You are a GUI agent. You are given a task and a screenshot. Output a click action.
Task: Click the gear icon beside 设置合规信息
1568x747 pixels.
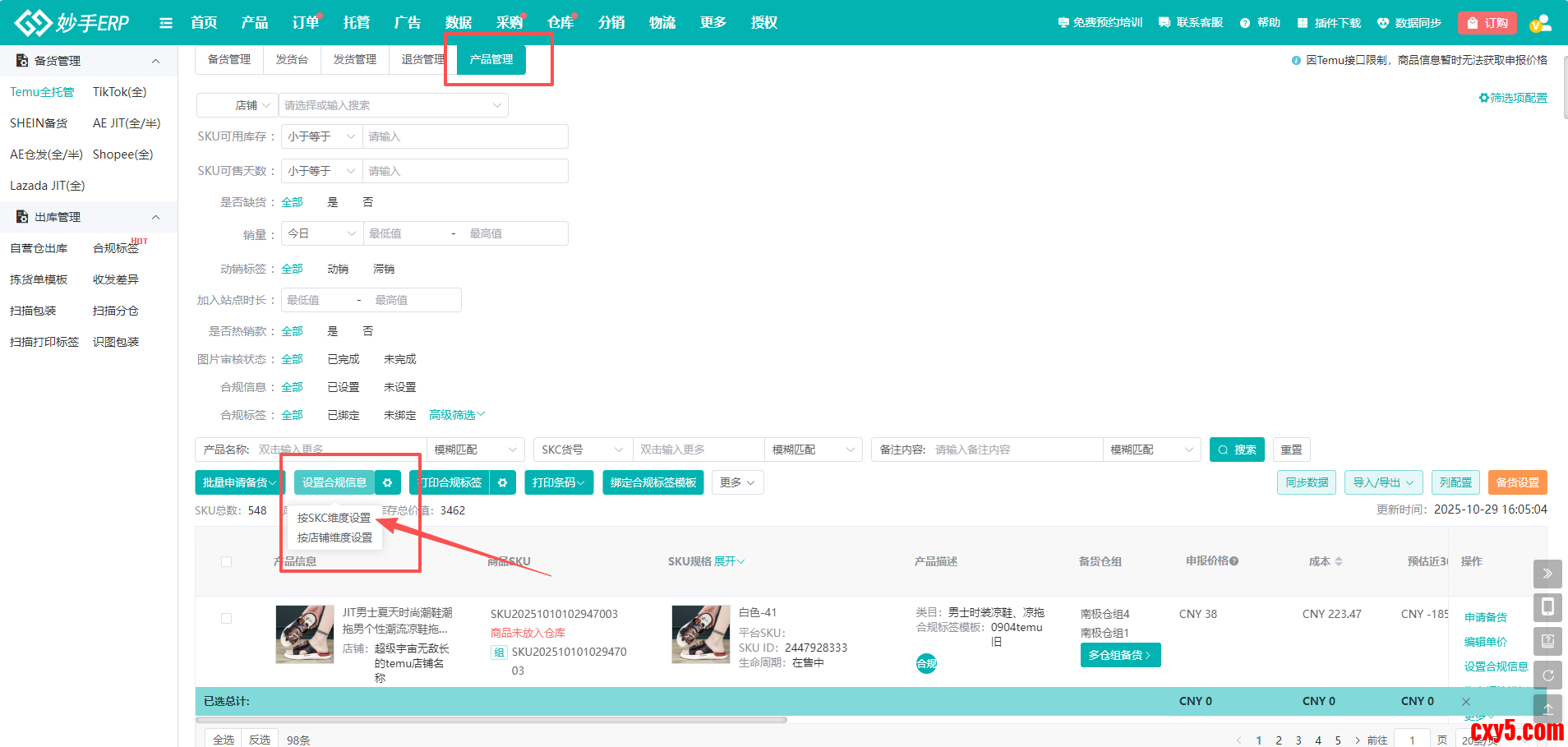[x=388, y=482]
